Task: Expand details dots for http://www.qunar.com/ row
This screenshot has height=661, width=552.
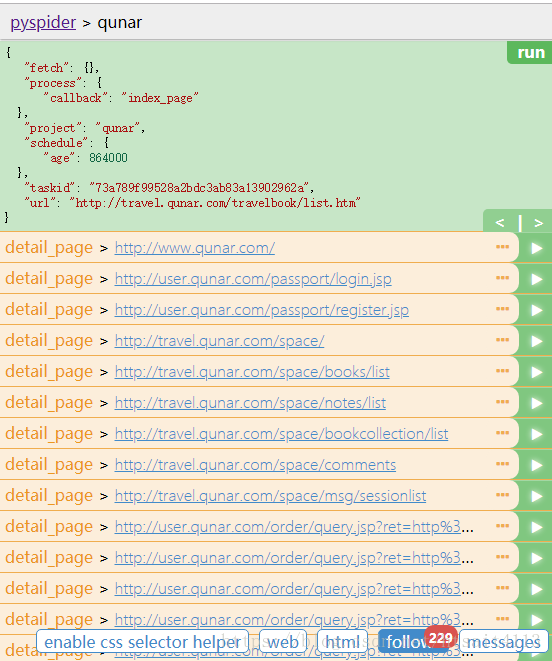Action: pos(502,247)
